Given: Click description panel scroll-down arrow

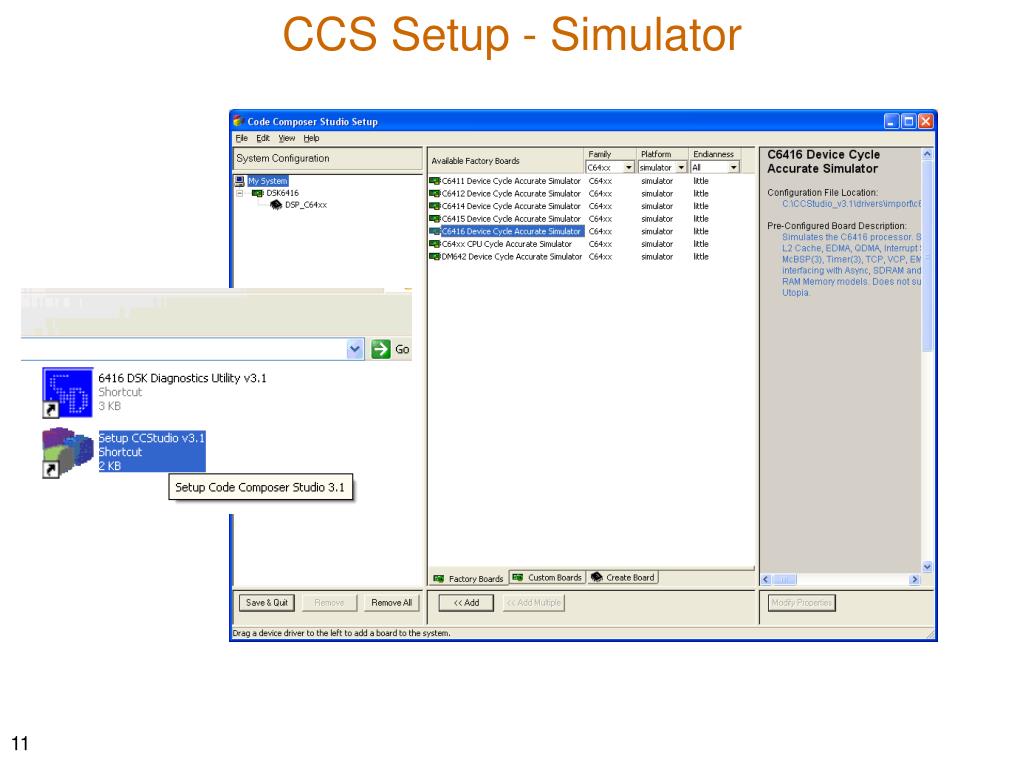Looking at the screenshot, I should pos(927,567).
